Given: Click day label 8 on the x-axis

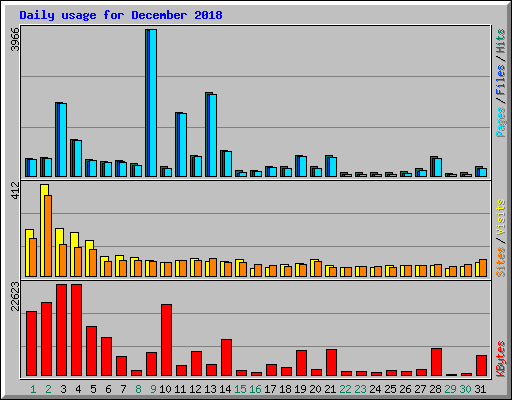Looking at the screenshot, I should tap(138, 389).
